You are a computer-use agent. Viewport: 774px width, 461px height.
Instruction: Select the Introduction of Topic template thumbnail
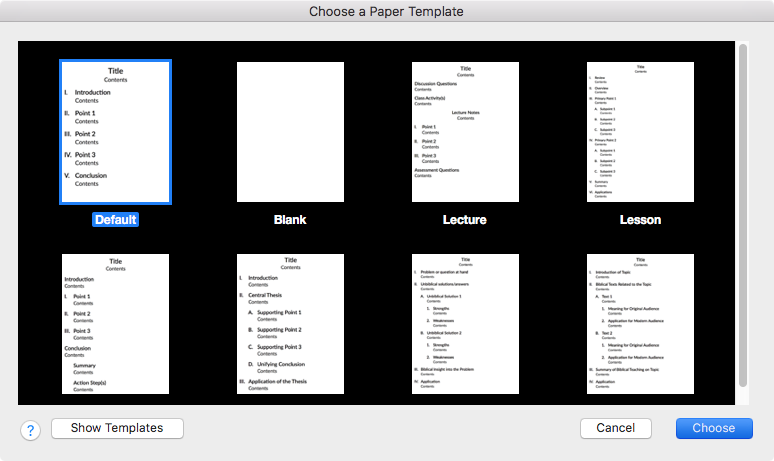point(640,323)
